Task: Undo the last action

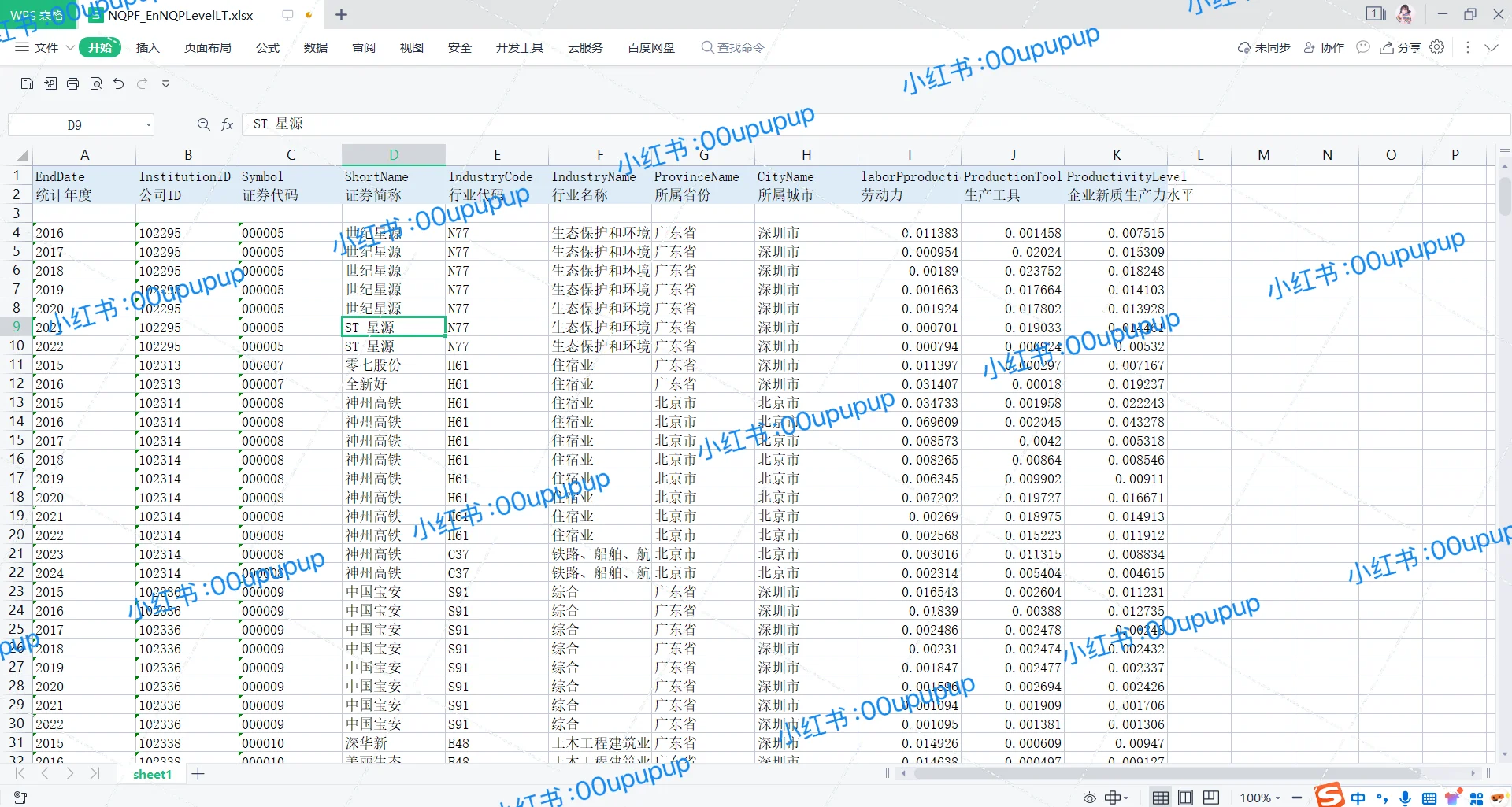Action: (119, 83)
